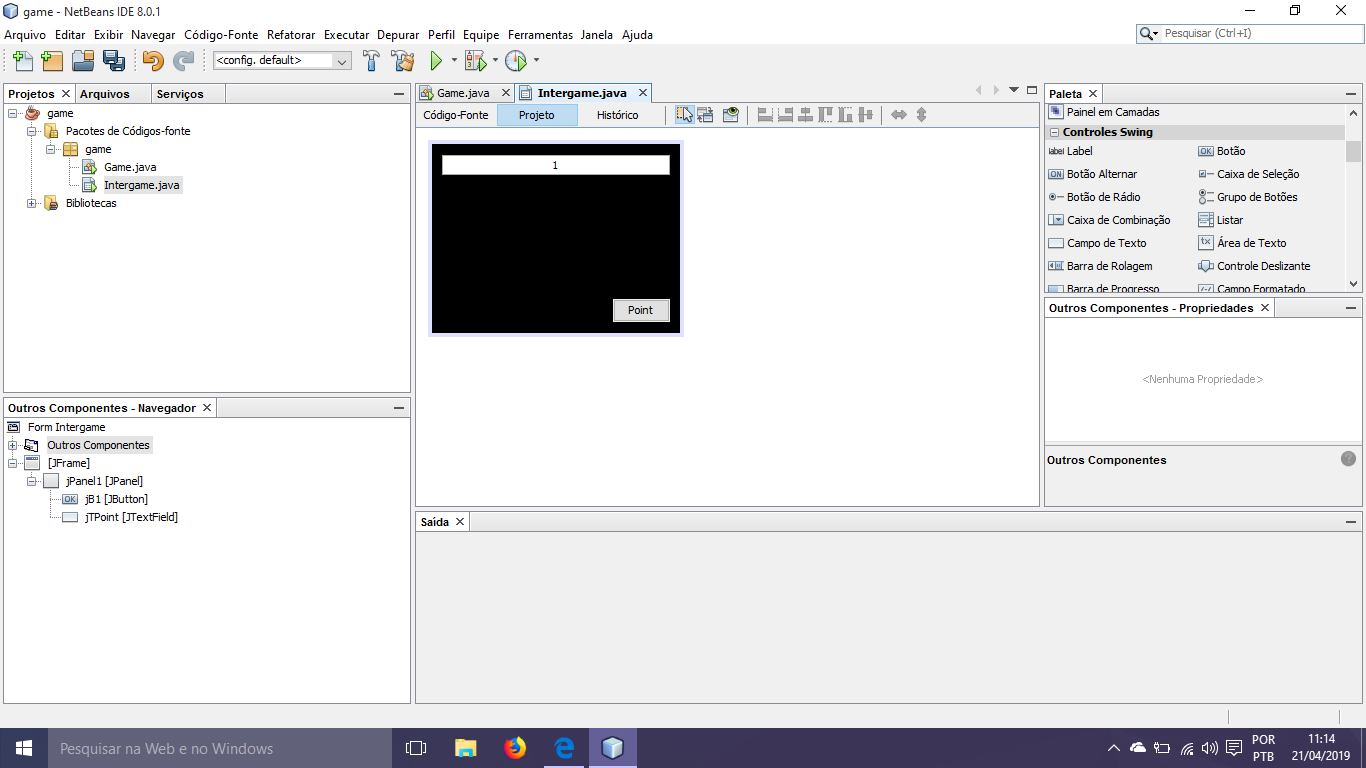Switch to the Game.java editor tab
Image resolution: width=1366 pixels, height=768 pixels.
tap(463, 93)
